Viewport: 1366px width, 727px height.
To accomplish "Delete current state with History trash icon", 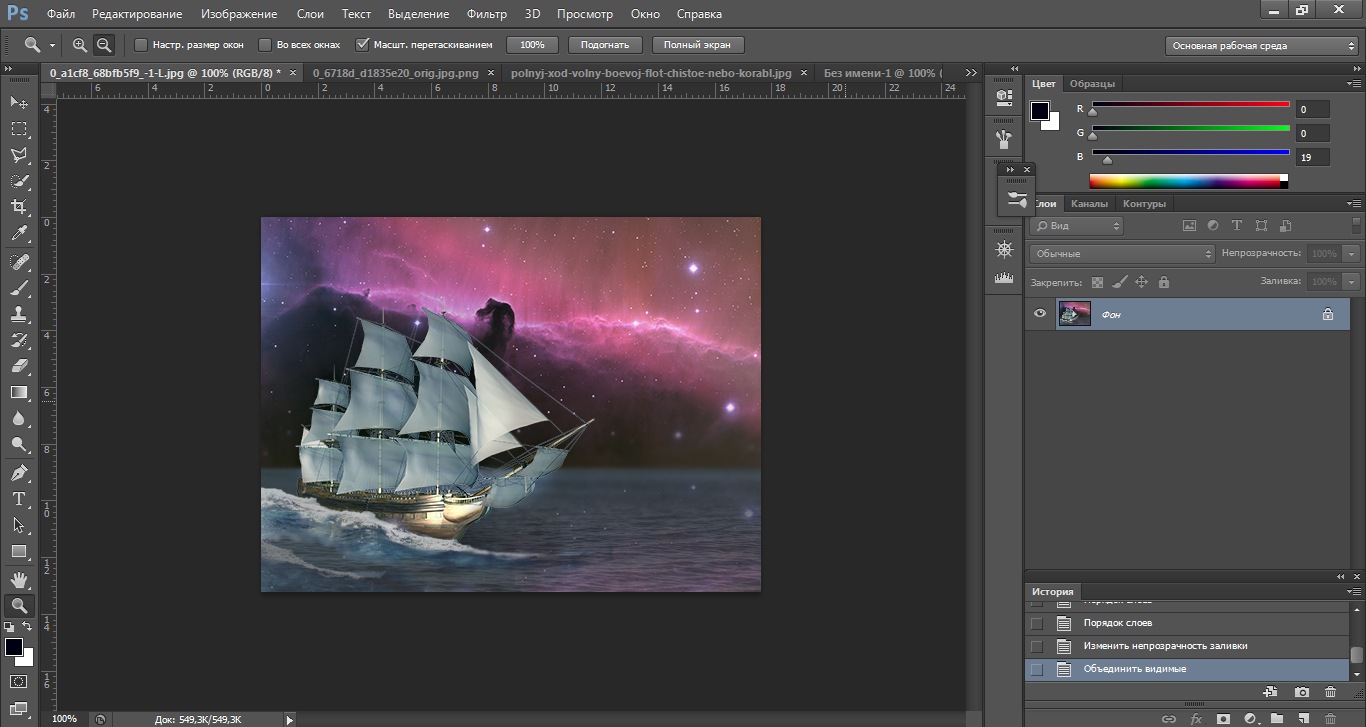I will [1330, 691].
